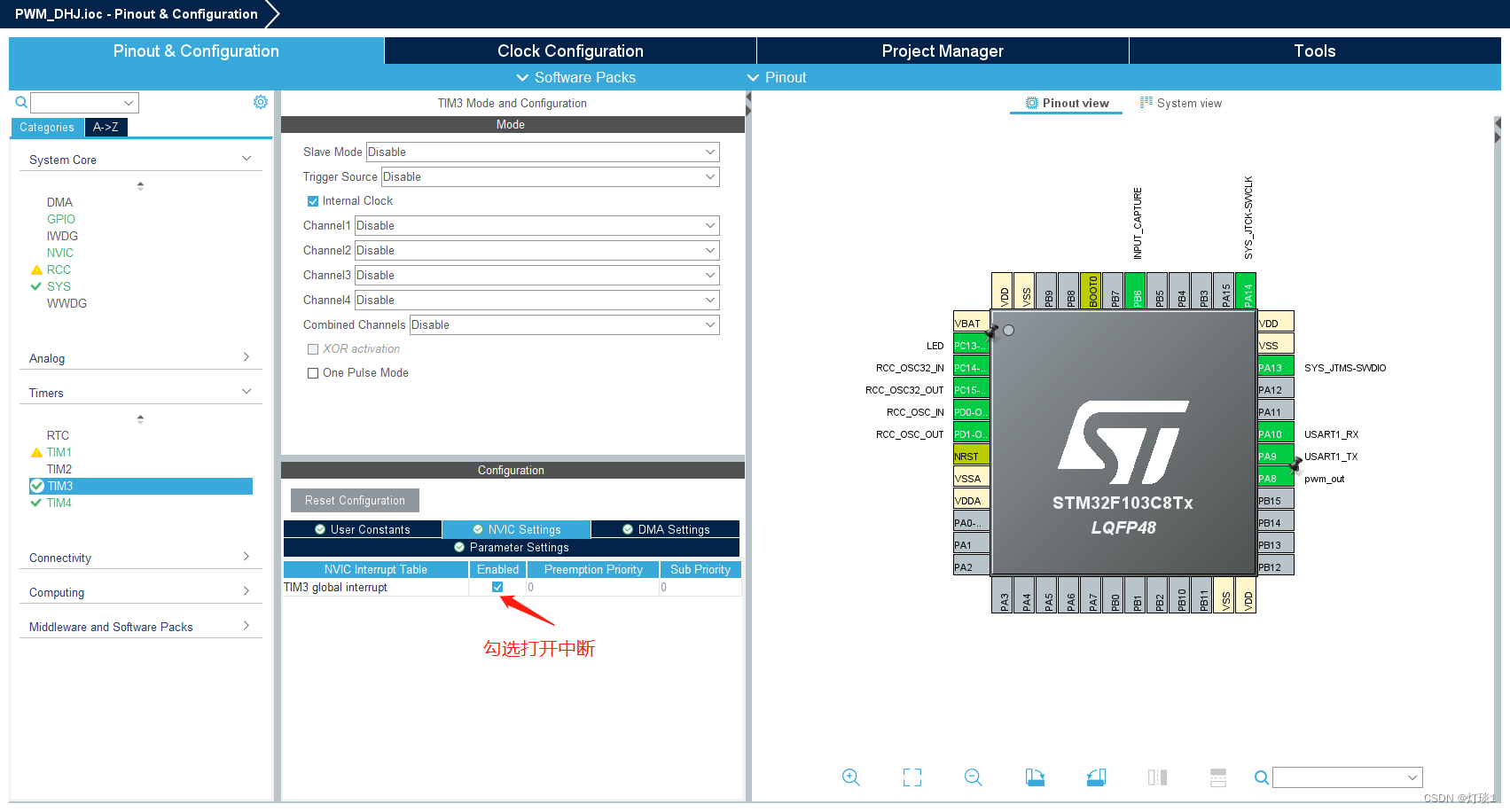Image resolution: width=1510 pixels, height=812 pixels.
Task: Click the fit-to-screen icon under pinout
Action: (x=912, y=777)
